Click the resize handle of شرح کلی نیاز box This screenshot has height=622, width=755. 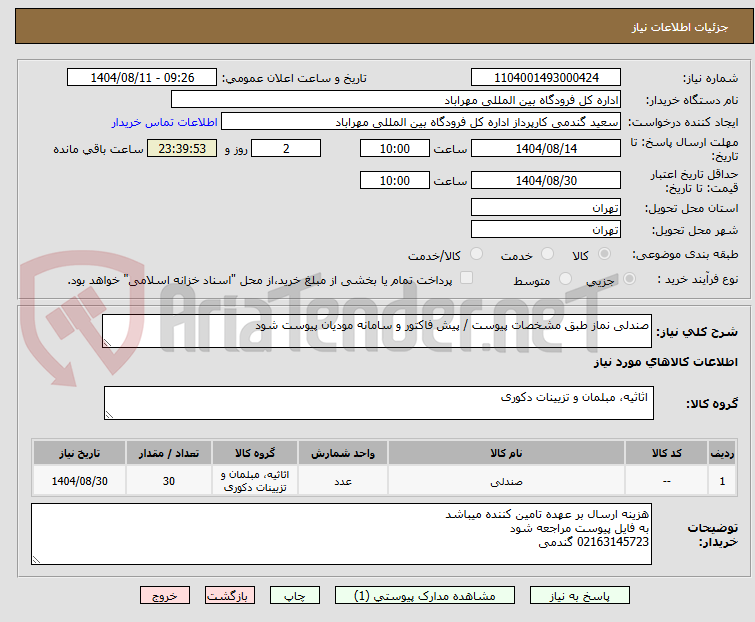[107, 343]
